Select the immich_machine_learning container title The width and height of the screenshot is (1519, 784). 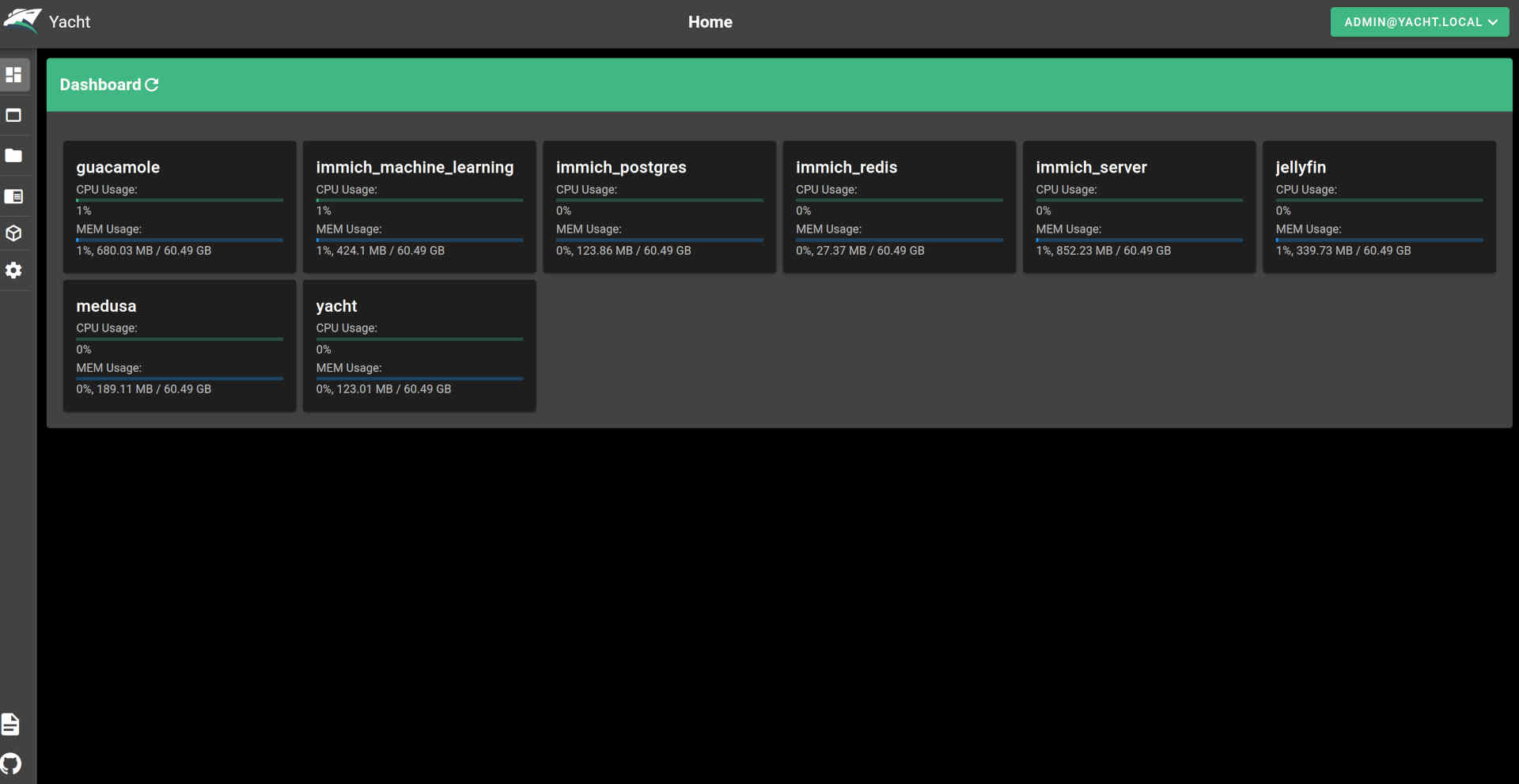click(x=415, y=168)
